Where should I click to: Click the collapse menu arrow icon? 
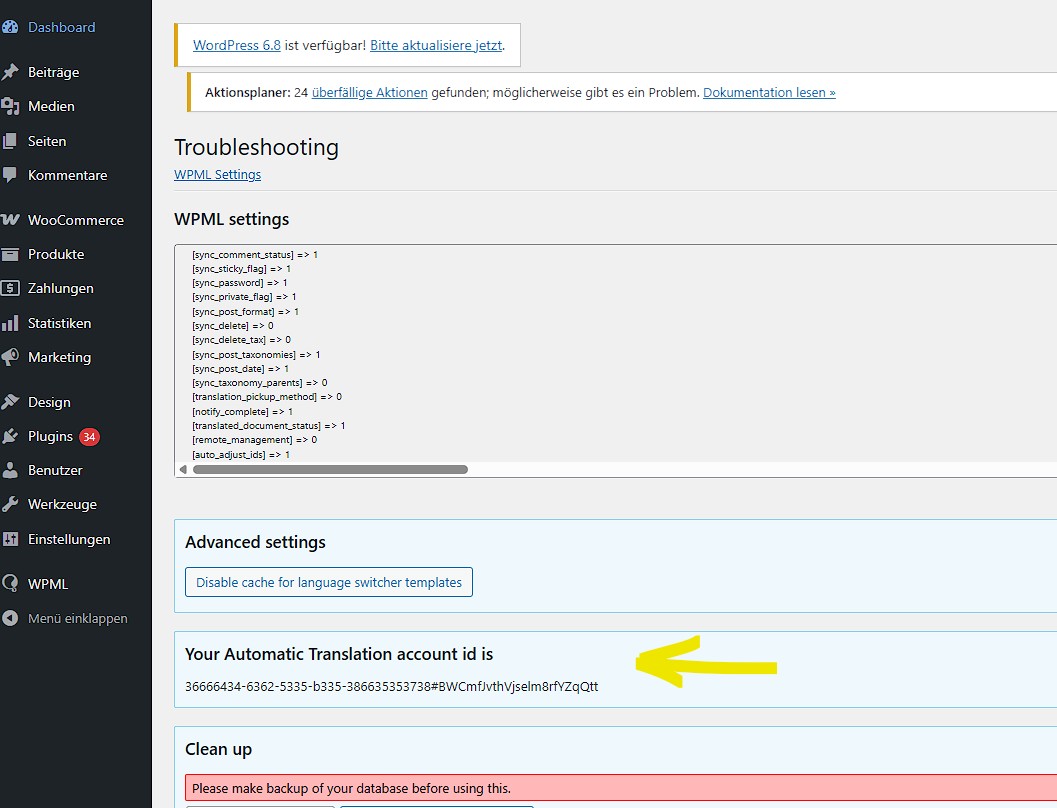(x=10, y=618)
